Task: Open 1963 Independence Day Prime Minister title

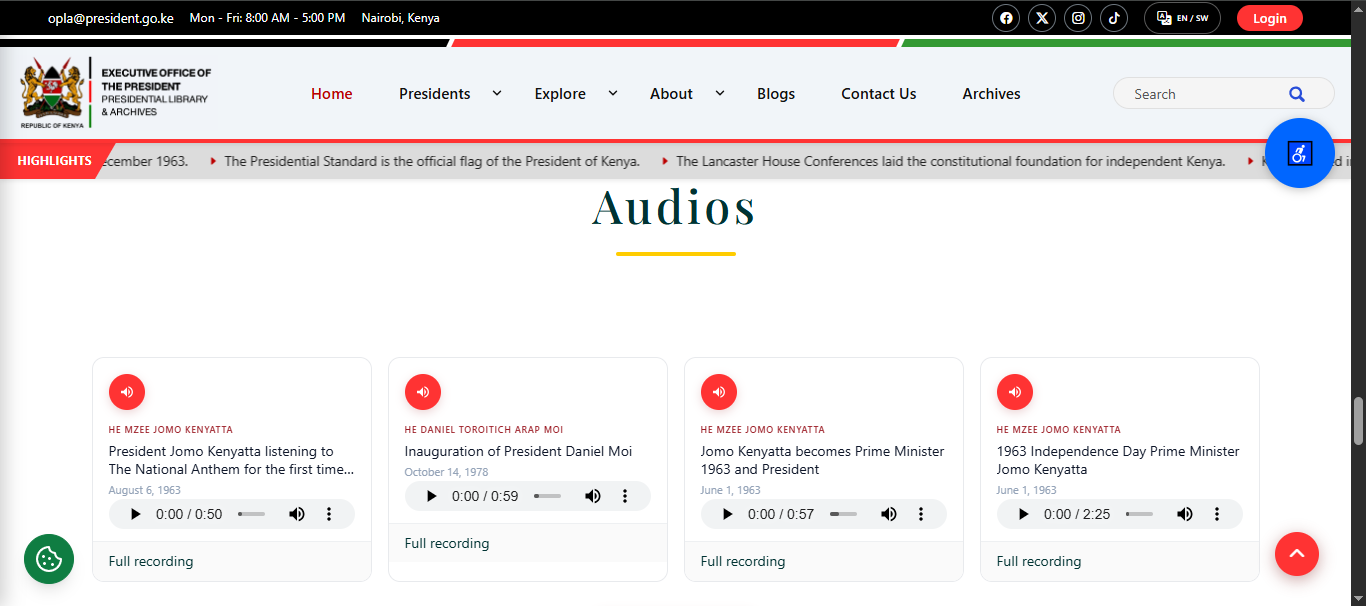Action: (1118, 460)
